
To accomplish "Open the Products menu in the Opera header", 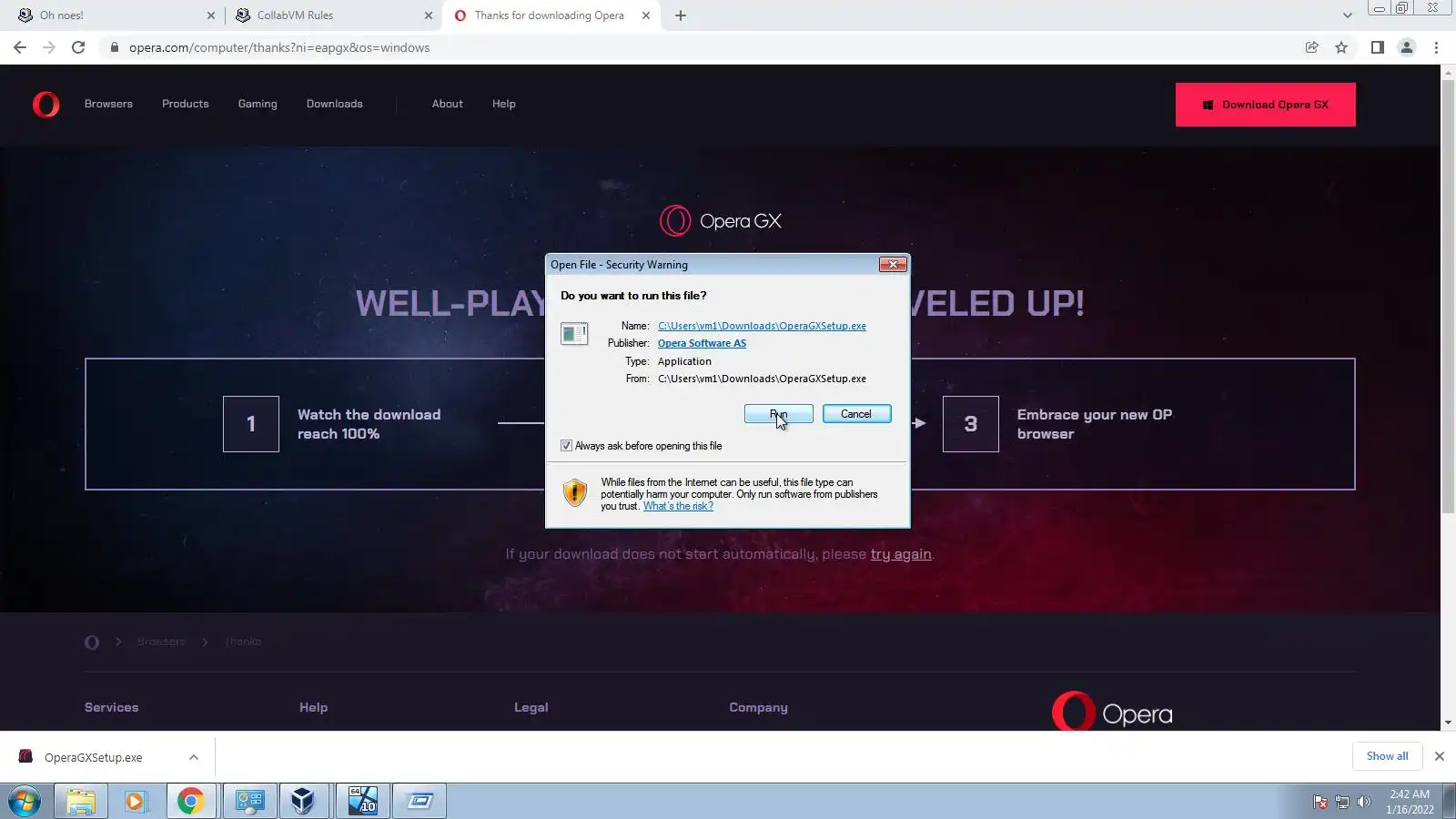I will [x=186, y=104].
